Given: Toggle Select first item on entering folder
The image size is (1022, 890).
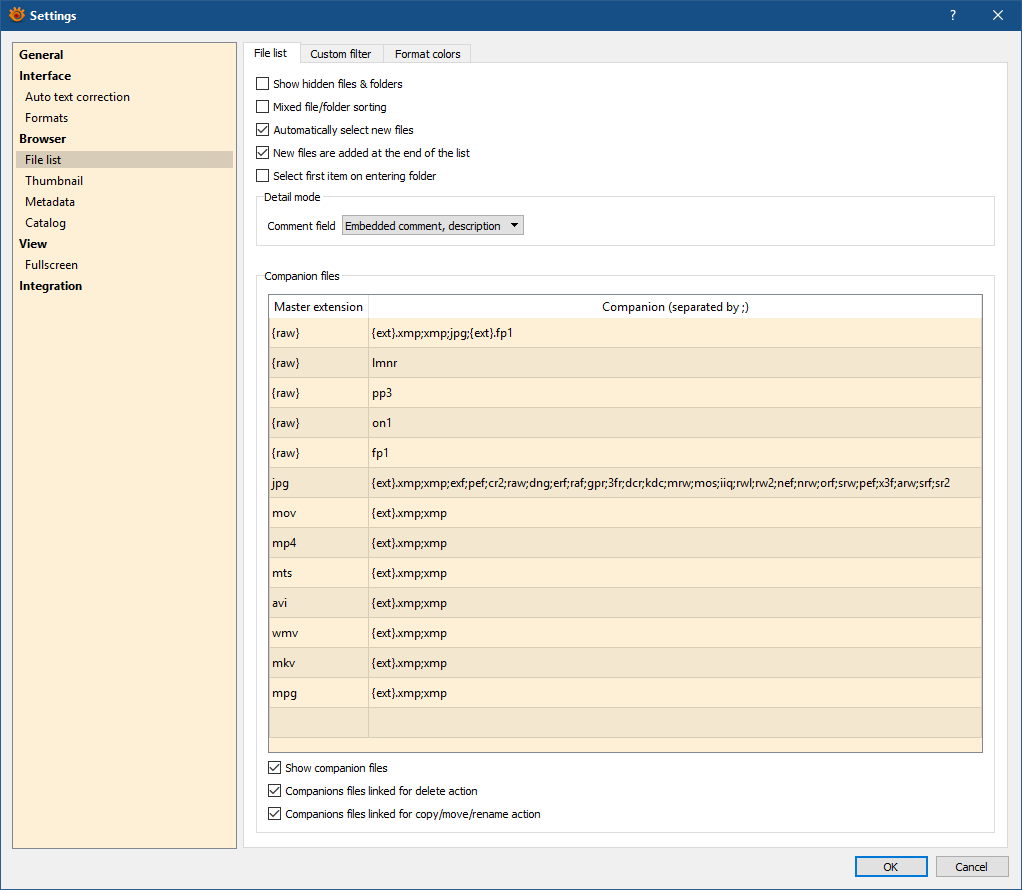Looking at the screenshot, I should point(263,176).
